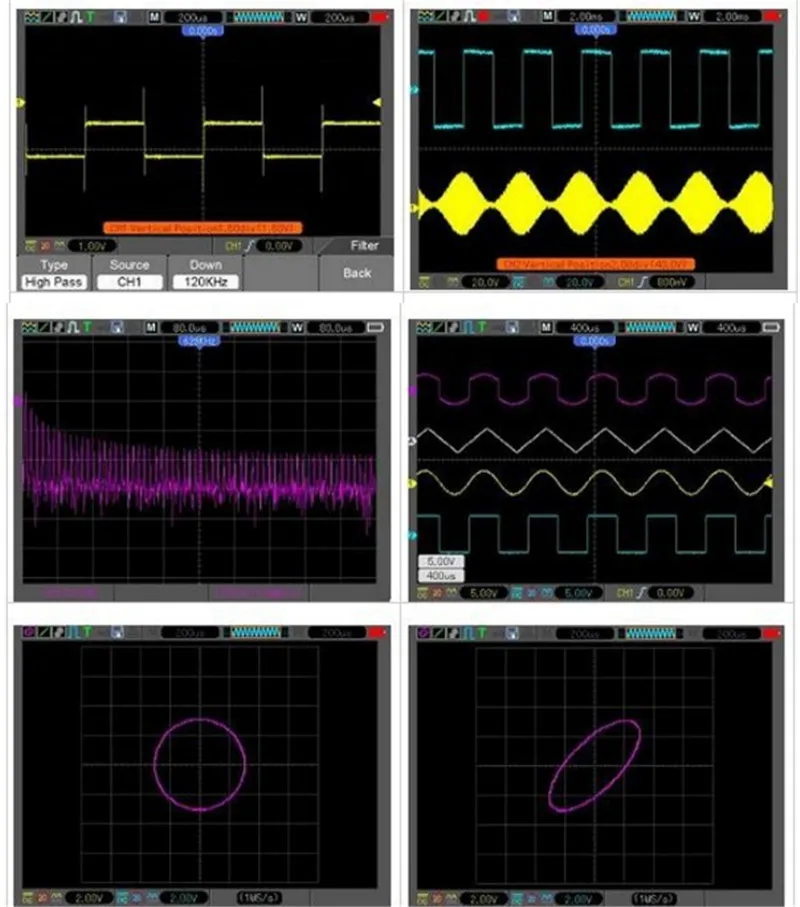Screen dimensions: 800x907
Task: Click the 0.000s position marker on modulation screen
Action: tap(595, 30)
